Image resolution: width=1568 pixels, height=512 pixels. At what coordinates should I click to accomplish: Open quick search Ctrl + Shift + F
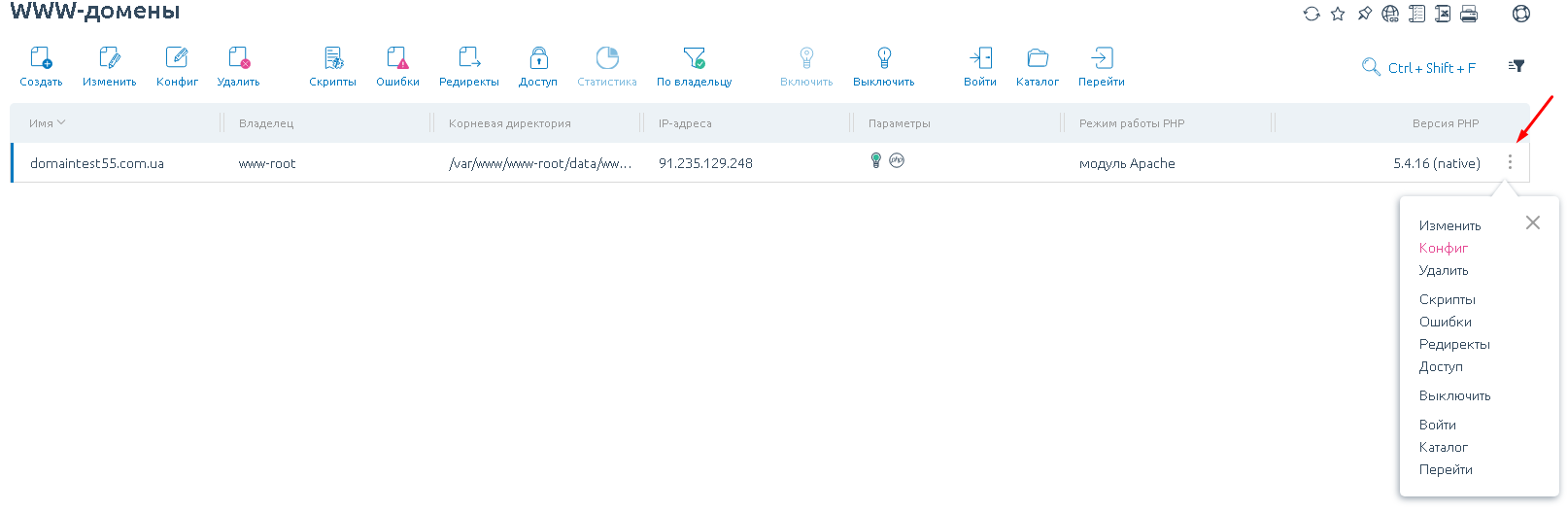[1418, 67]
